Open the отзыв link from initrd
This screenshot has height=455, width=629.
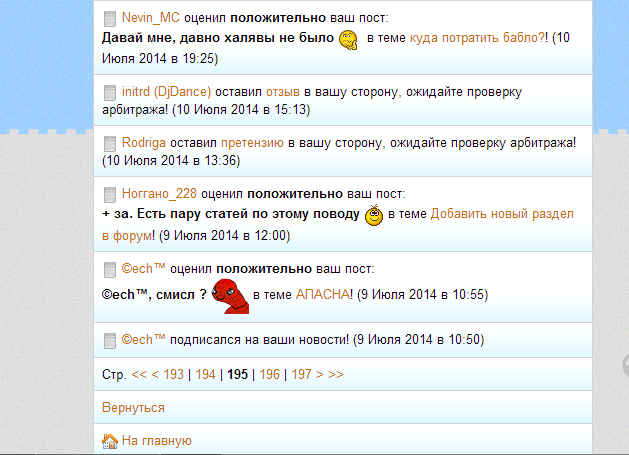tap(283, 92)
